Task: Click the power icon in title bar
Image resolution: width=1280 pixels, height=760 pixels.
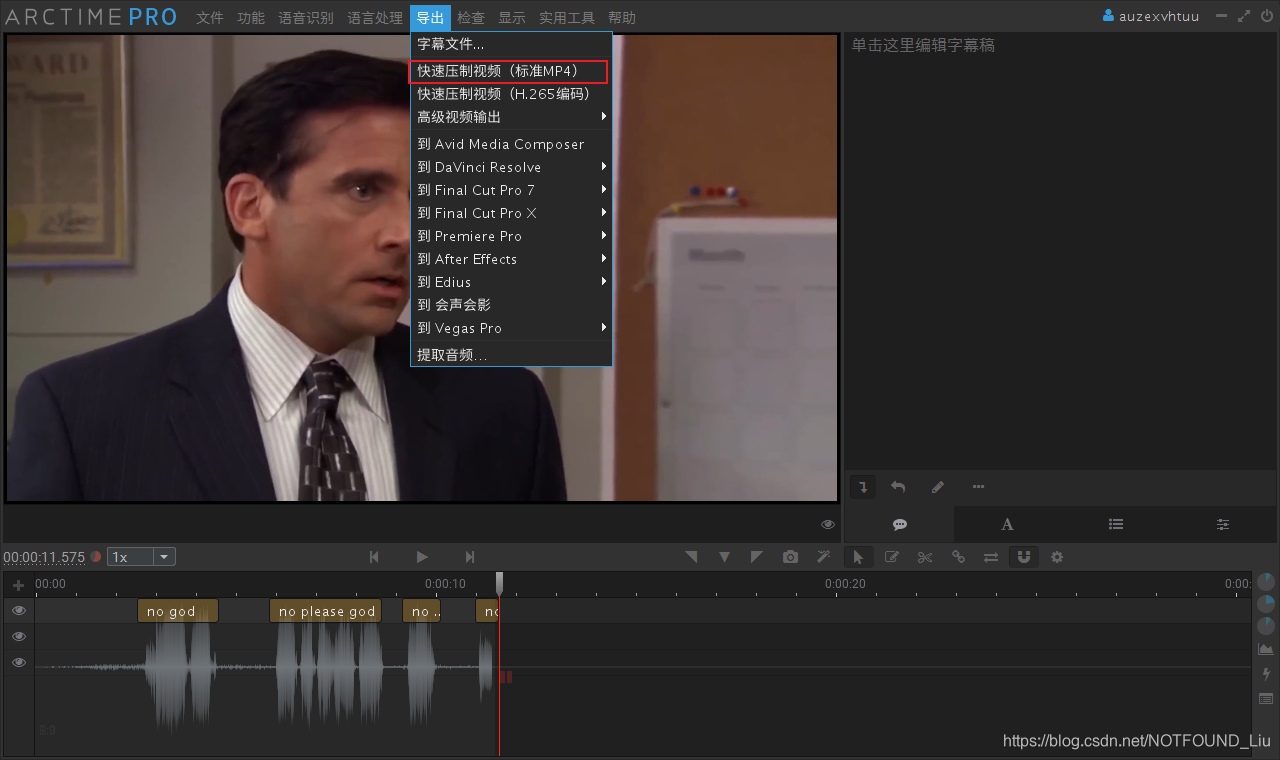Action: click(x=1267, y=16)
